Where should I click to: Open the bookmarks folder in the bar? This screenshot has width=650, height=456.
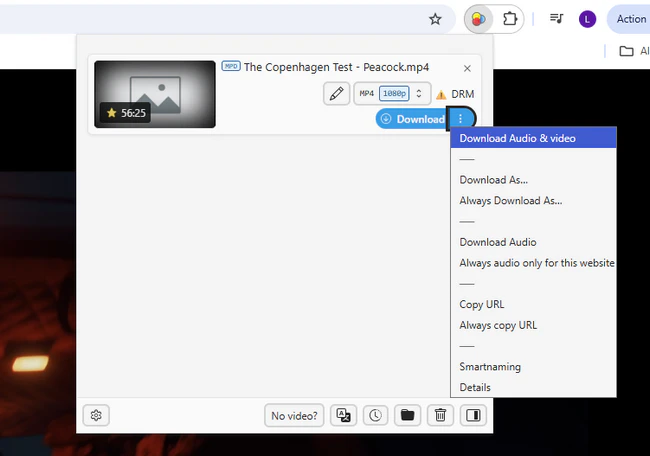pyautogui.click(x=626, y=51)
